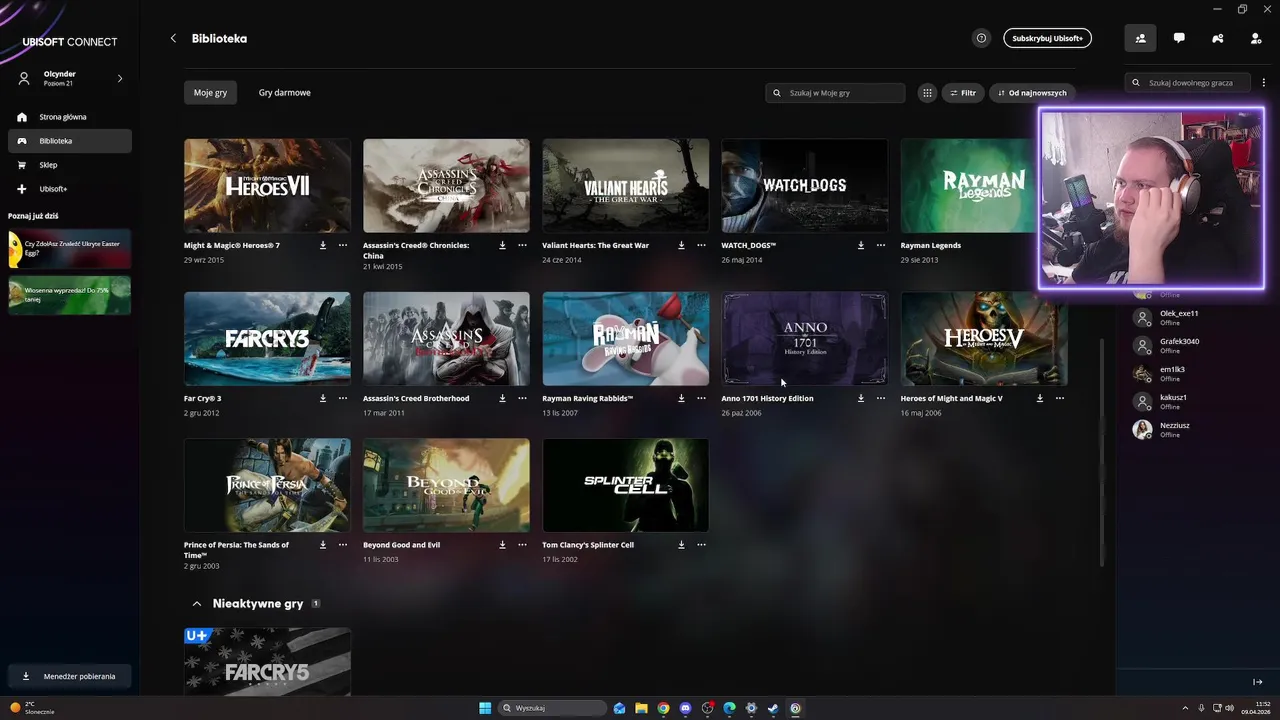The height and width of the screenshot is (720, 1280).
Task: Download Tom Clancy's Splinter Cell
Action: click(x=681, y=545)
